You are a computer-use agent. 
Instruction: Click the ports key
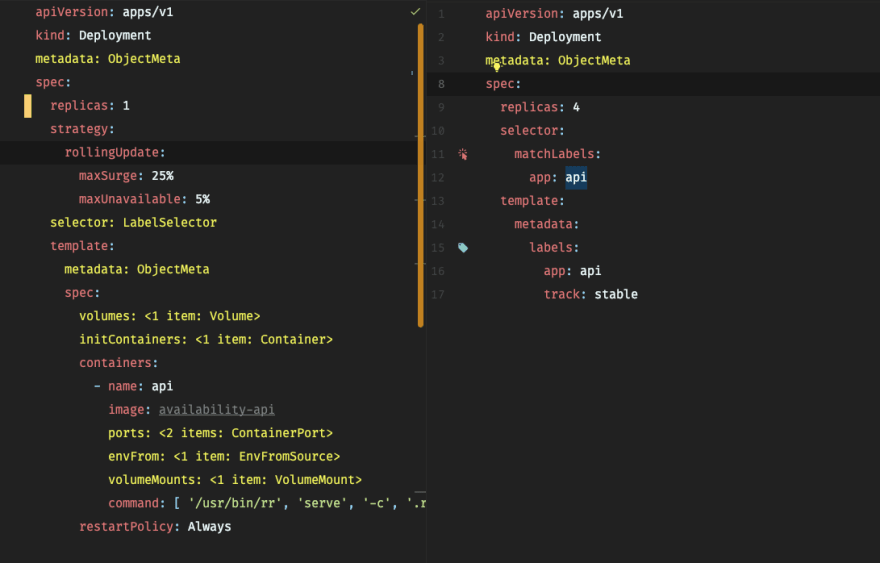[x=126, y=433]
